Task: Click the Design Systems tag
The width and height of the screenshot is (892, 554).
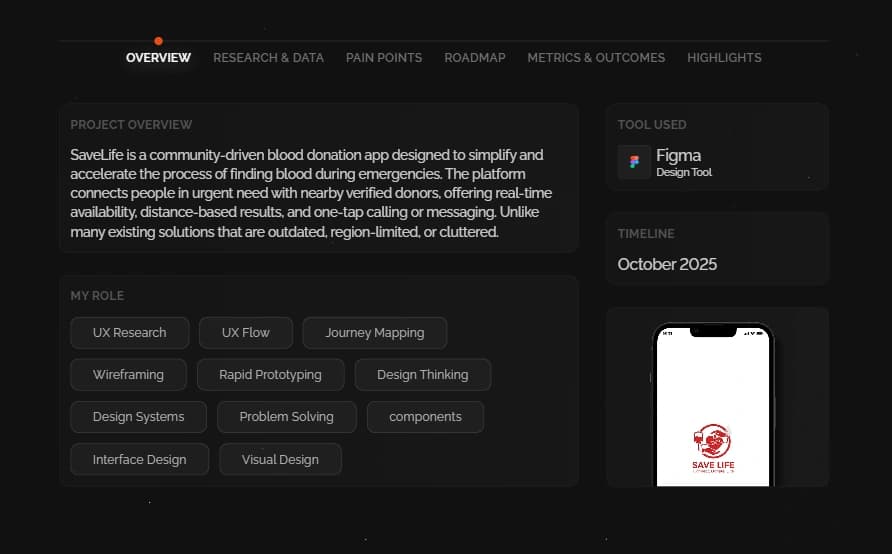Action: (138, 417)
